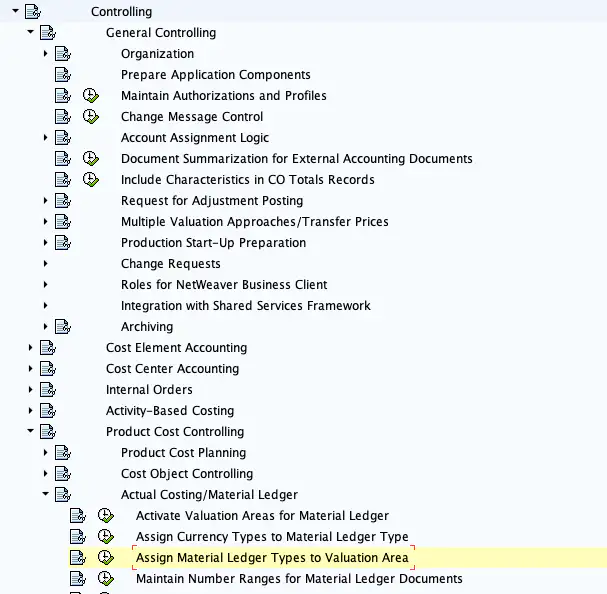The width and height of the screenshot is (607, 594).
Task: Select 'Assign Material Ledger Types to Valuation Area' text
Action: click(272, 557)
